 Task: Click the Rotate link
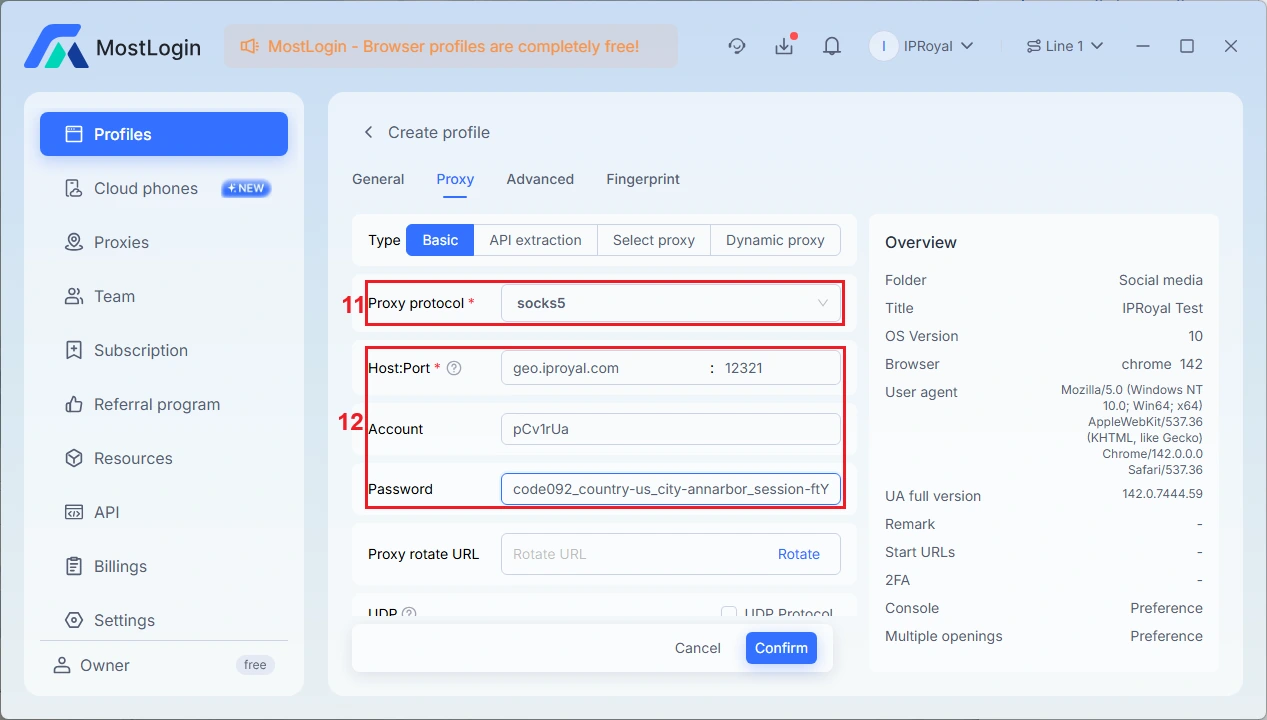[x=799, y=554]
